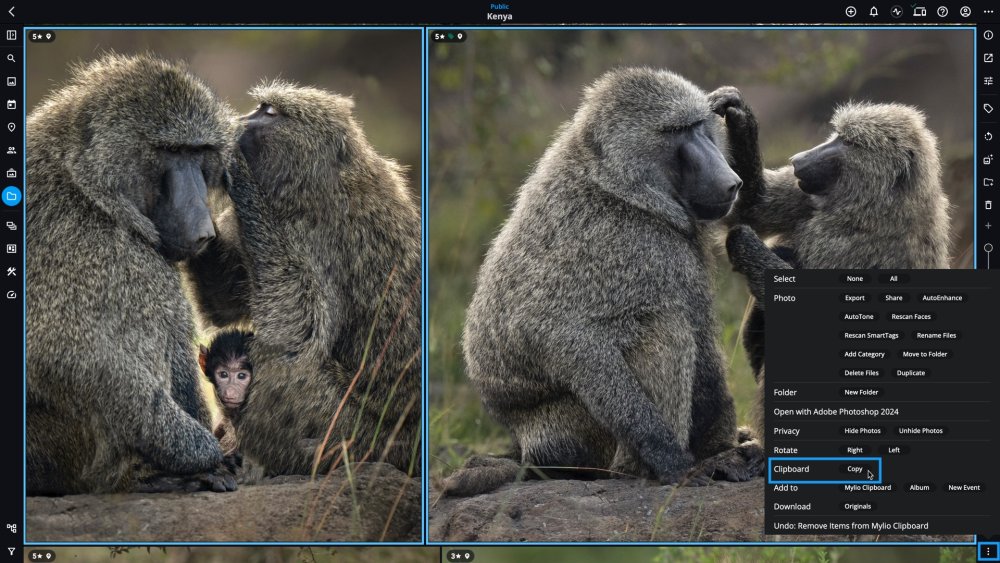Choose Move to Folder
This screenshot has height=563, width=1000.
[x=925, y=354]
